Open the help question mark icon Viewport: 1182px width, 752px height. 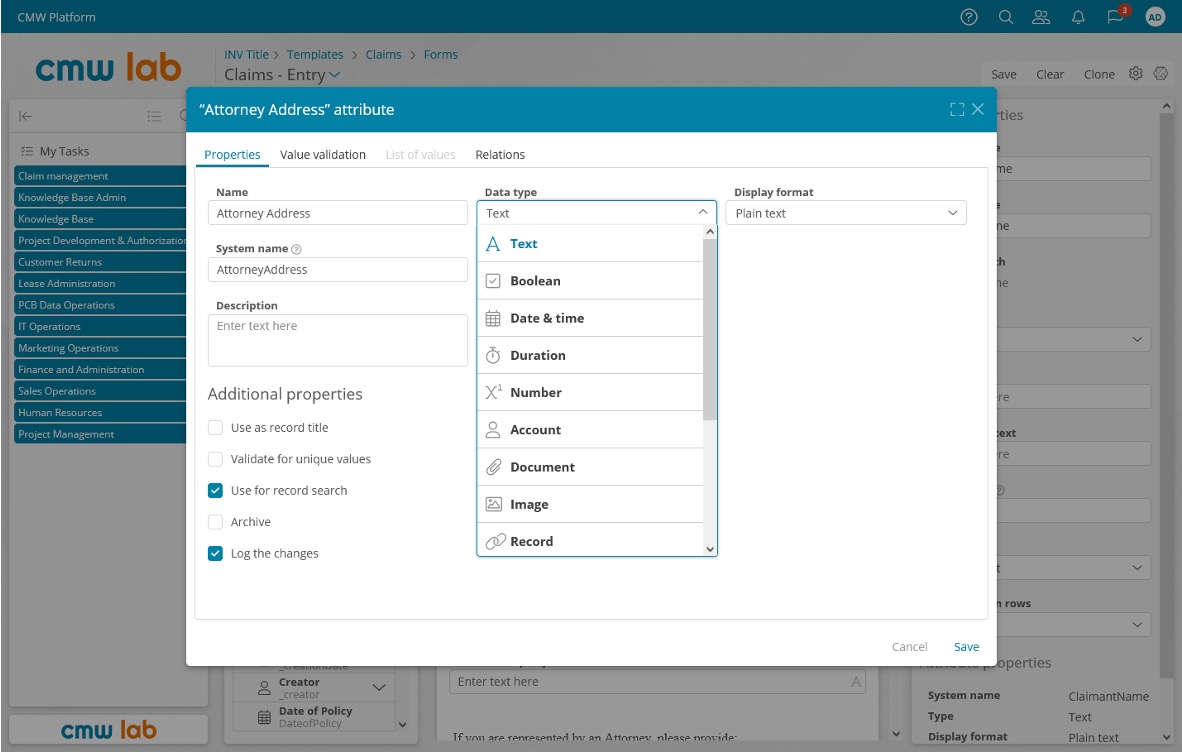tap(969, 17)
